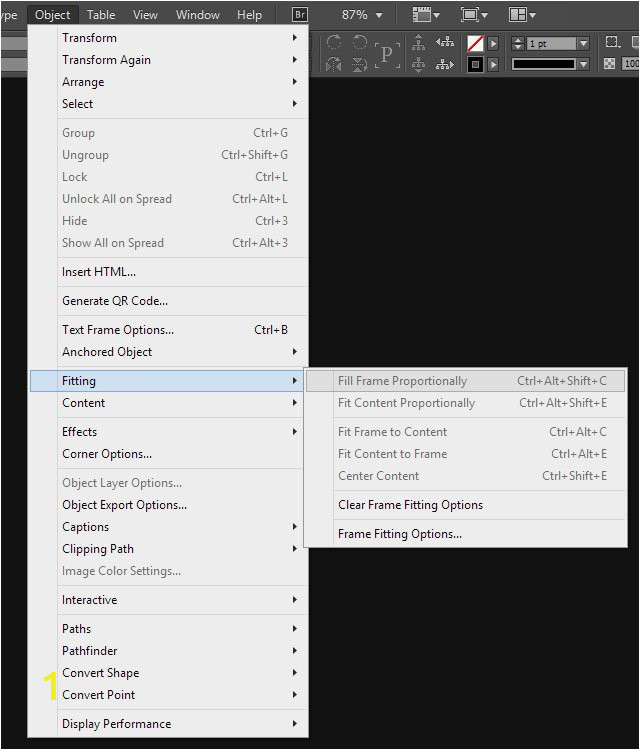This screenshot has width=640, height=750.
Task: Click the select next object icon
Action: (445, 64)
